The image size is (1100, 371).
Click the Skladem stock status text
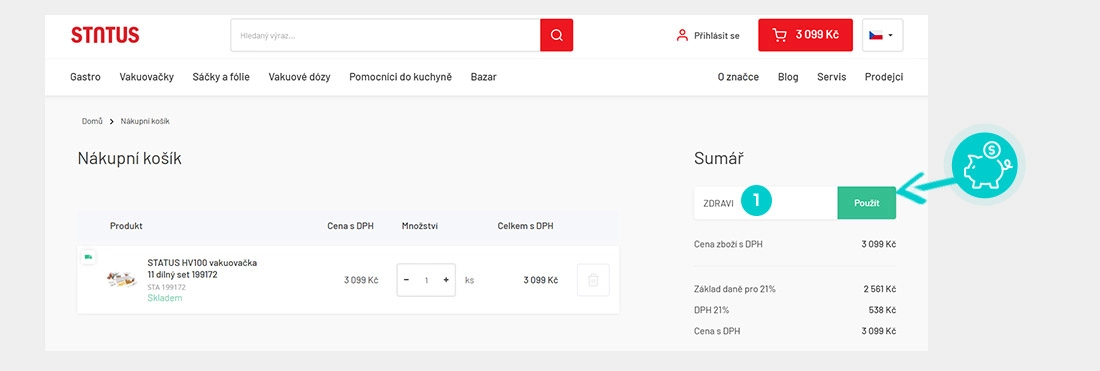165,298
